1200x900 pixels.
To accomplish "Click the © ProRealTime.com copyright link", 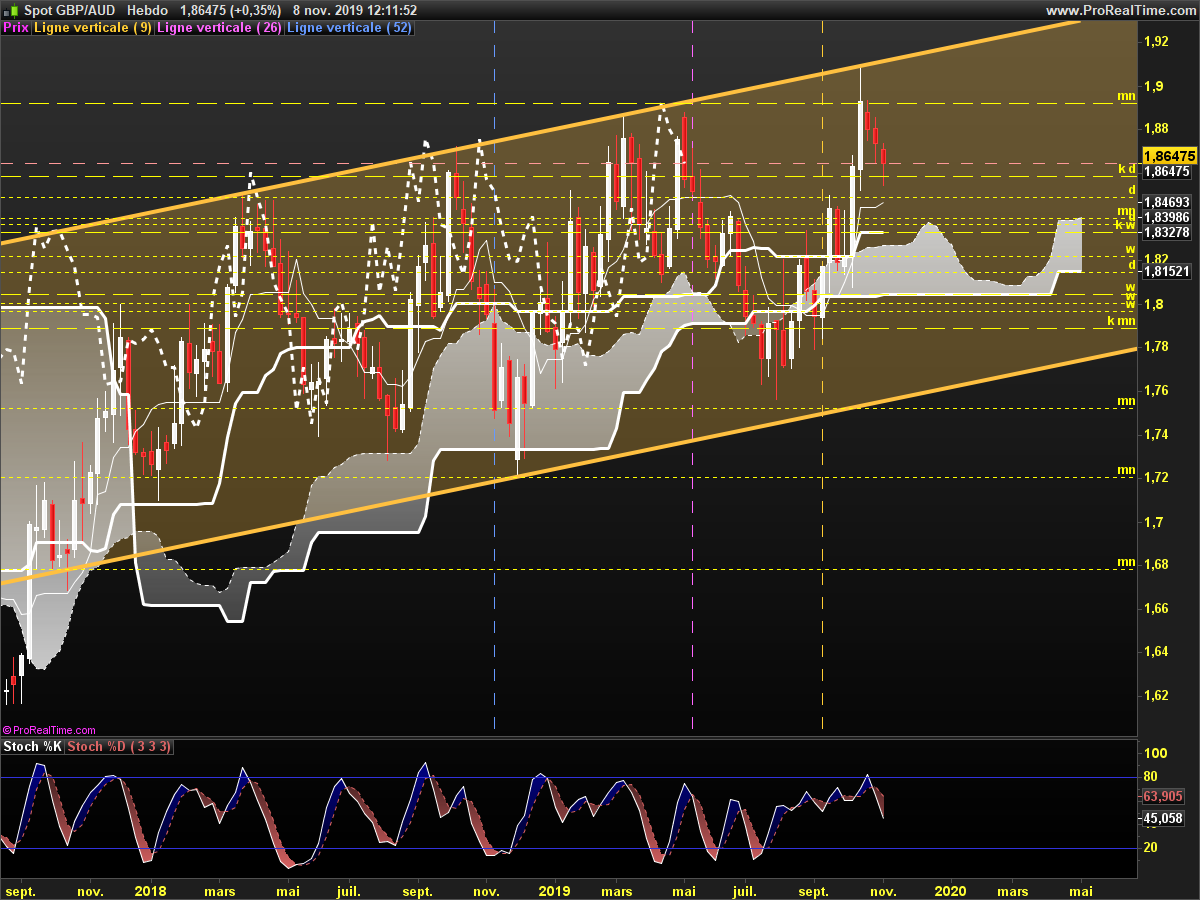I will tap(50, 730).
